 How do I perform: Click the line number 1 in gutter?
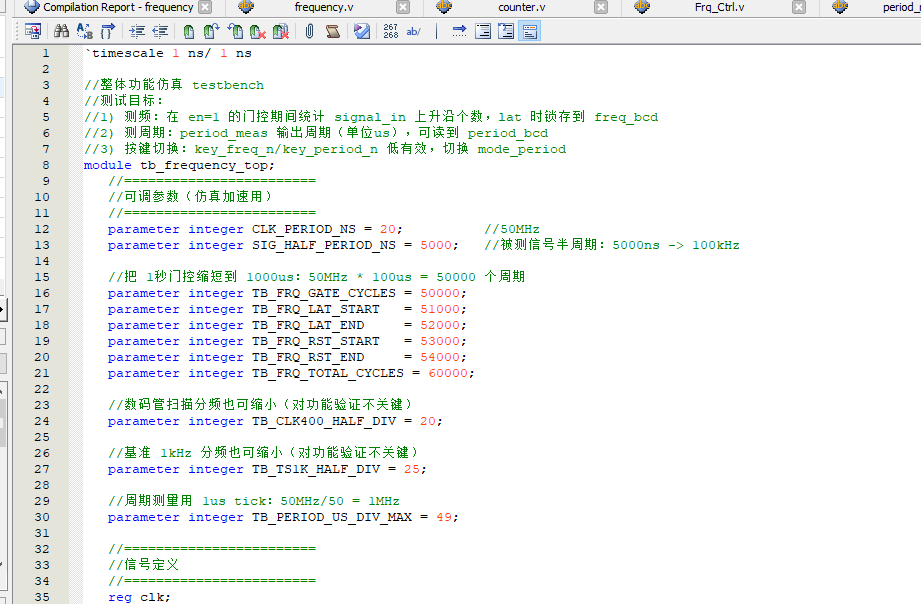coord(46,53)
